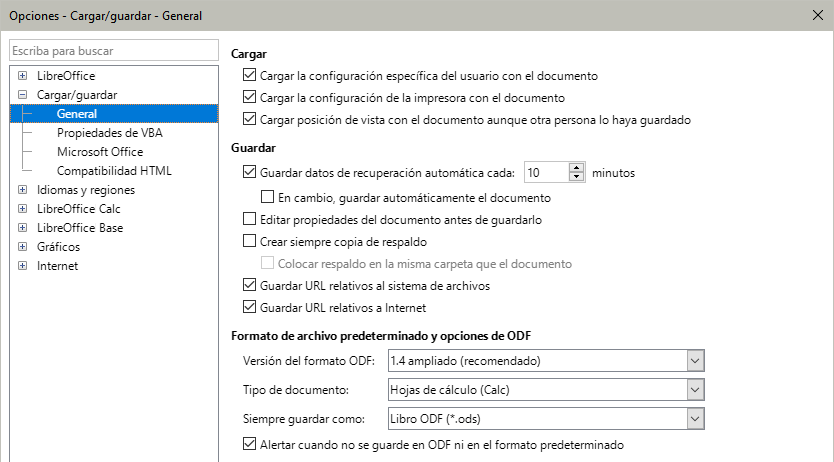Open Versión del formato ODF dropdown

[x=695, y=360]
